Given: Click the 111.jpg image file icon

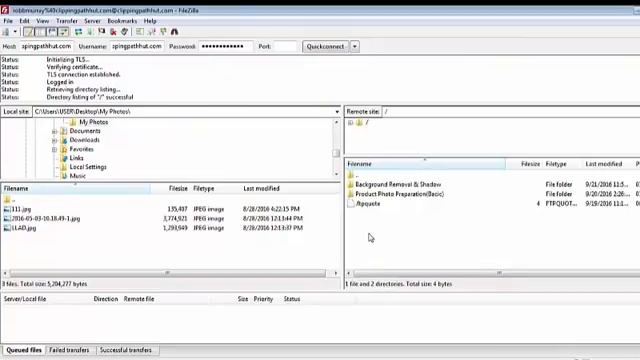Looking at the screenshot, I should pos(7,209).
